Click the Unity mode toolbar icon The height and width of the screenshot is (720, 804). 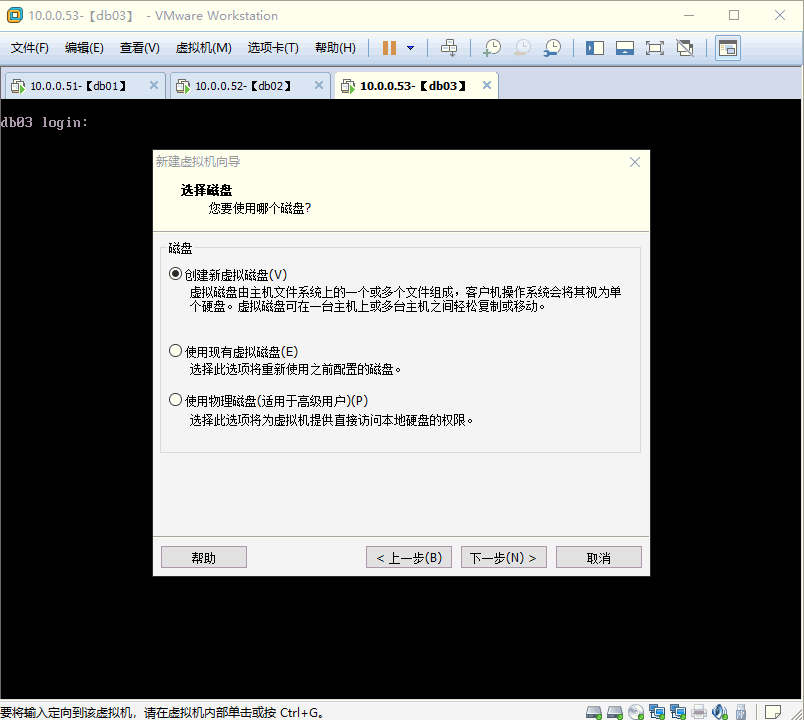[x=685, y=48]
